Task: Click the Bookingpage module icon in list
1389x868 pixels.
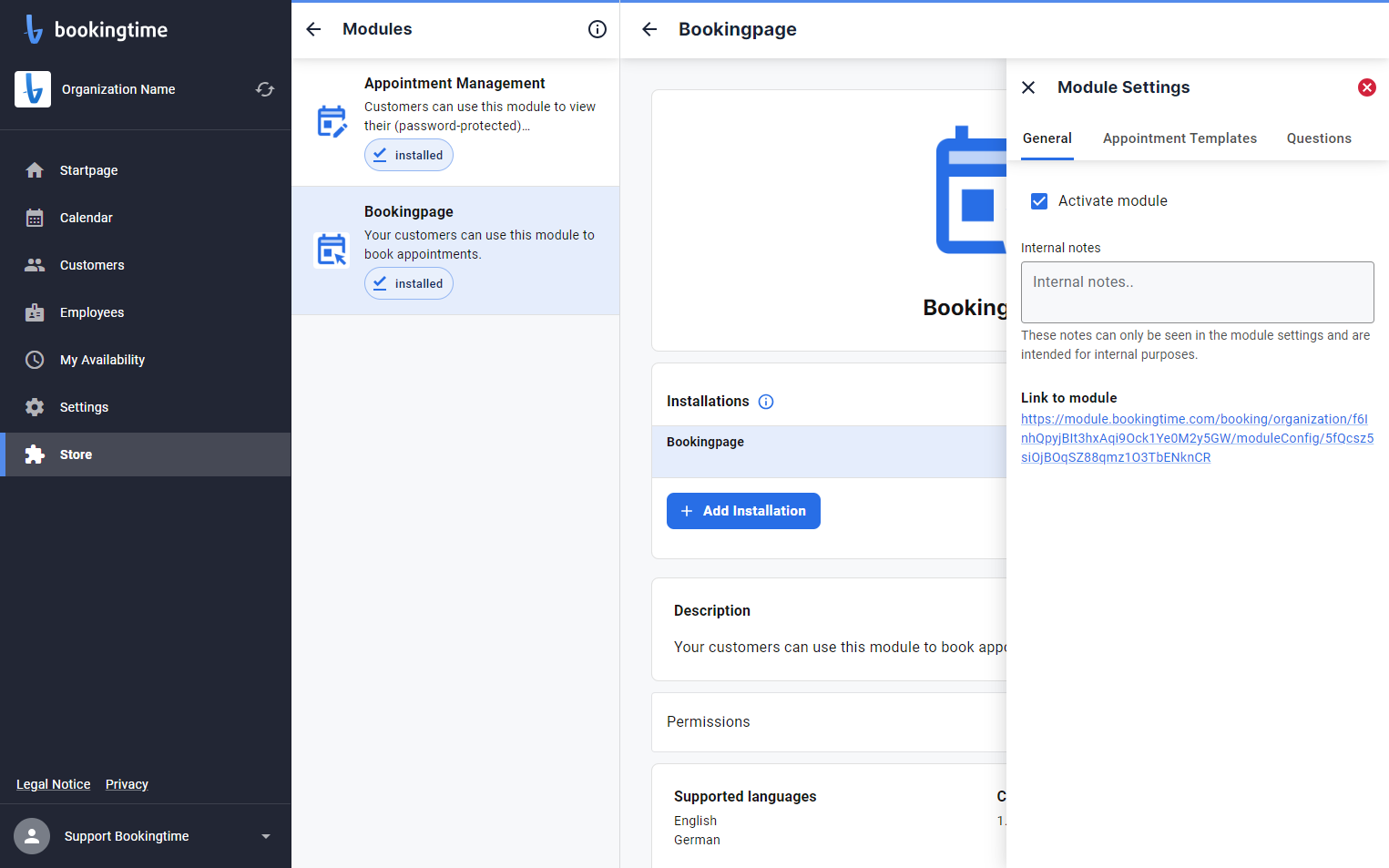Action: [332, 250]
